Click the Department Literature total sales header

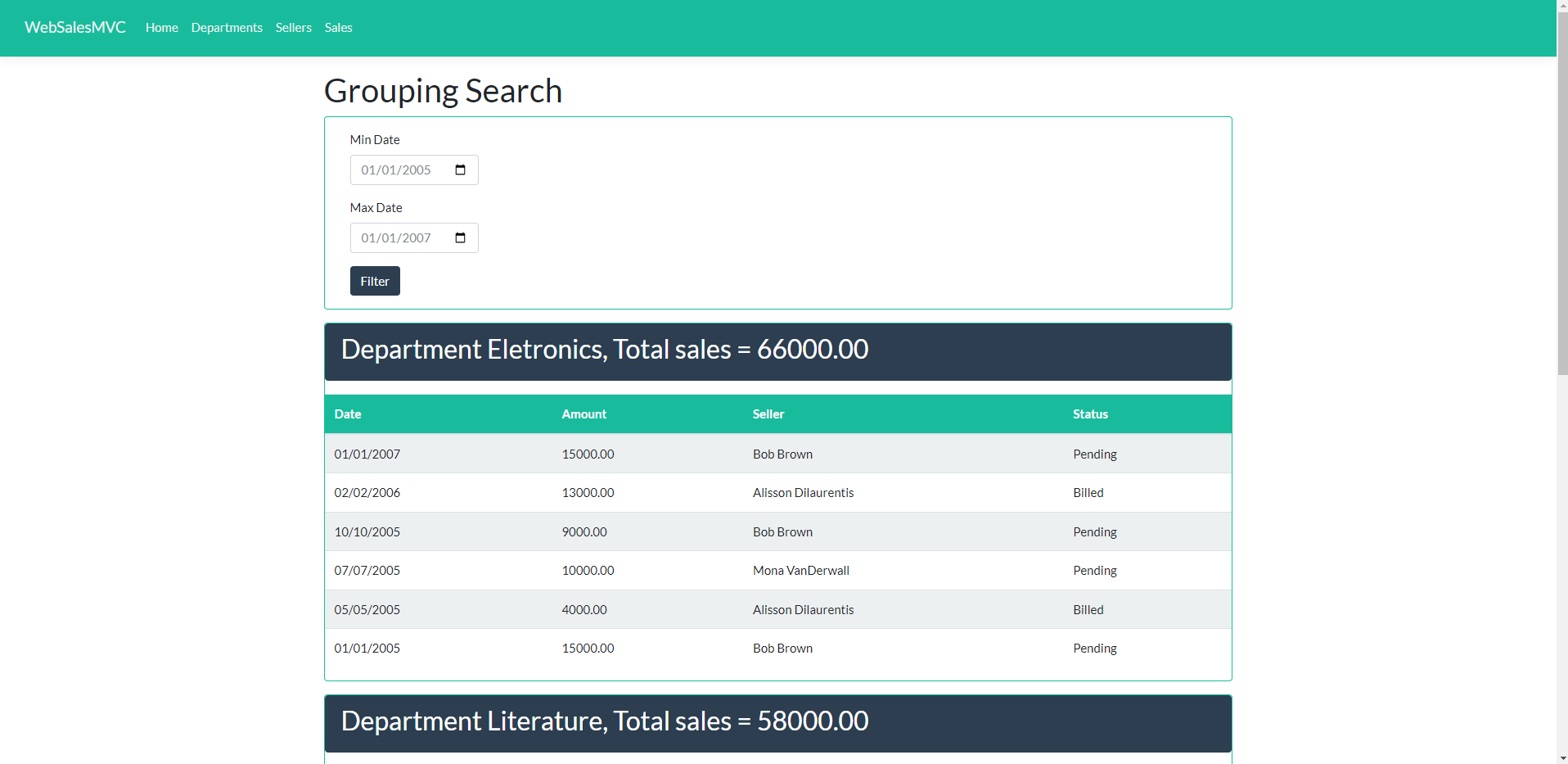pos(604,721)
